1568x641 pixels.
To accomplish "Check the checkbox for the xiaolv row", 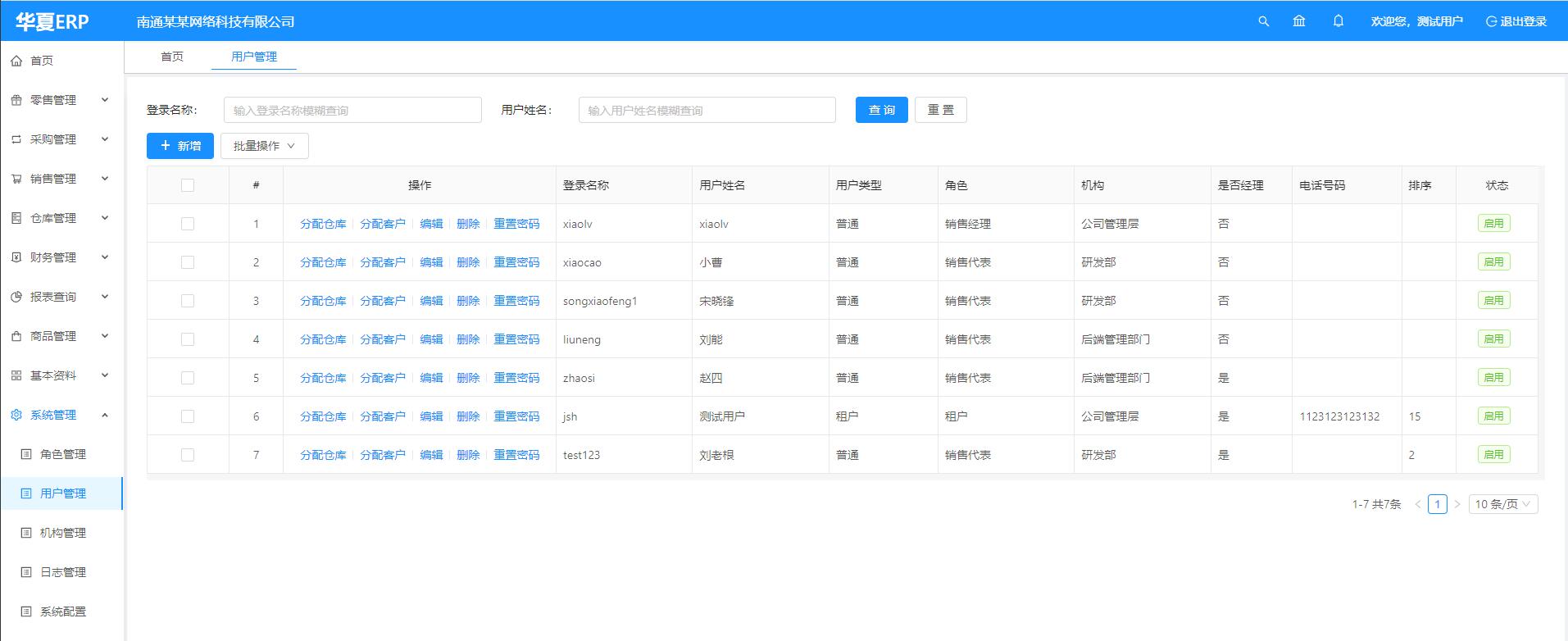I will tap(188, 224).
